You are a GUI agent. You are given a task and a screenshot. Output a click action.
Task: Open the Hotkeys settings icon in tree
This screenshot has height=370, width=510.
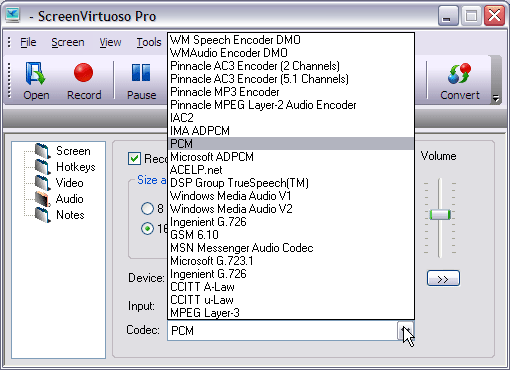42,167
